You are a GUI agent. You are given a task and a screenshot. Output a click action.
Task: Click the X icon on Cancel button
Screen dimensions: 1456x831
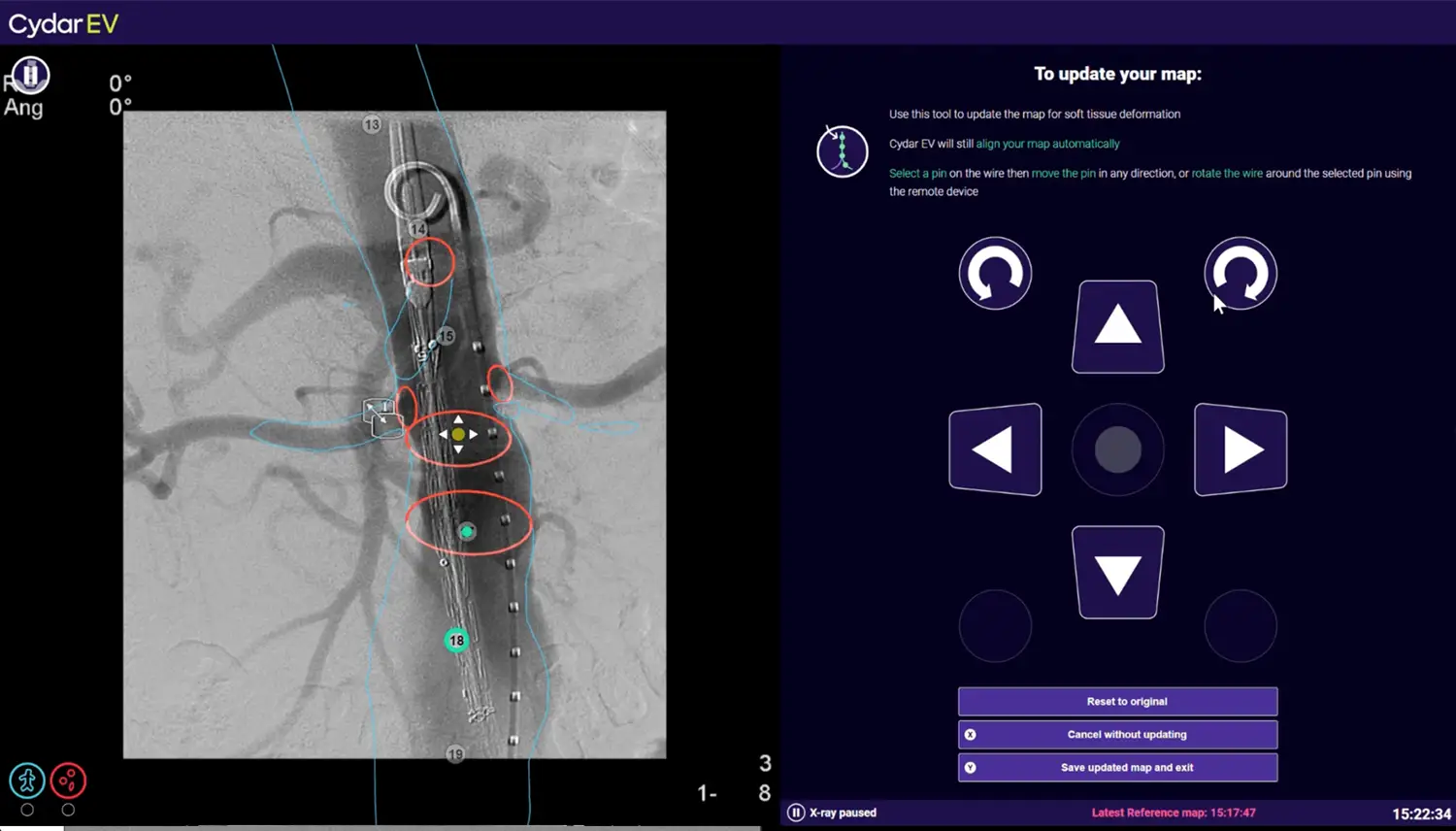click(971, 735)
